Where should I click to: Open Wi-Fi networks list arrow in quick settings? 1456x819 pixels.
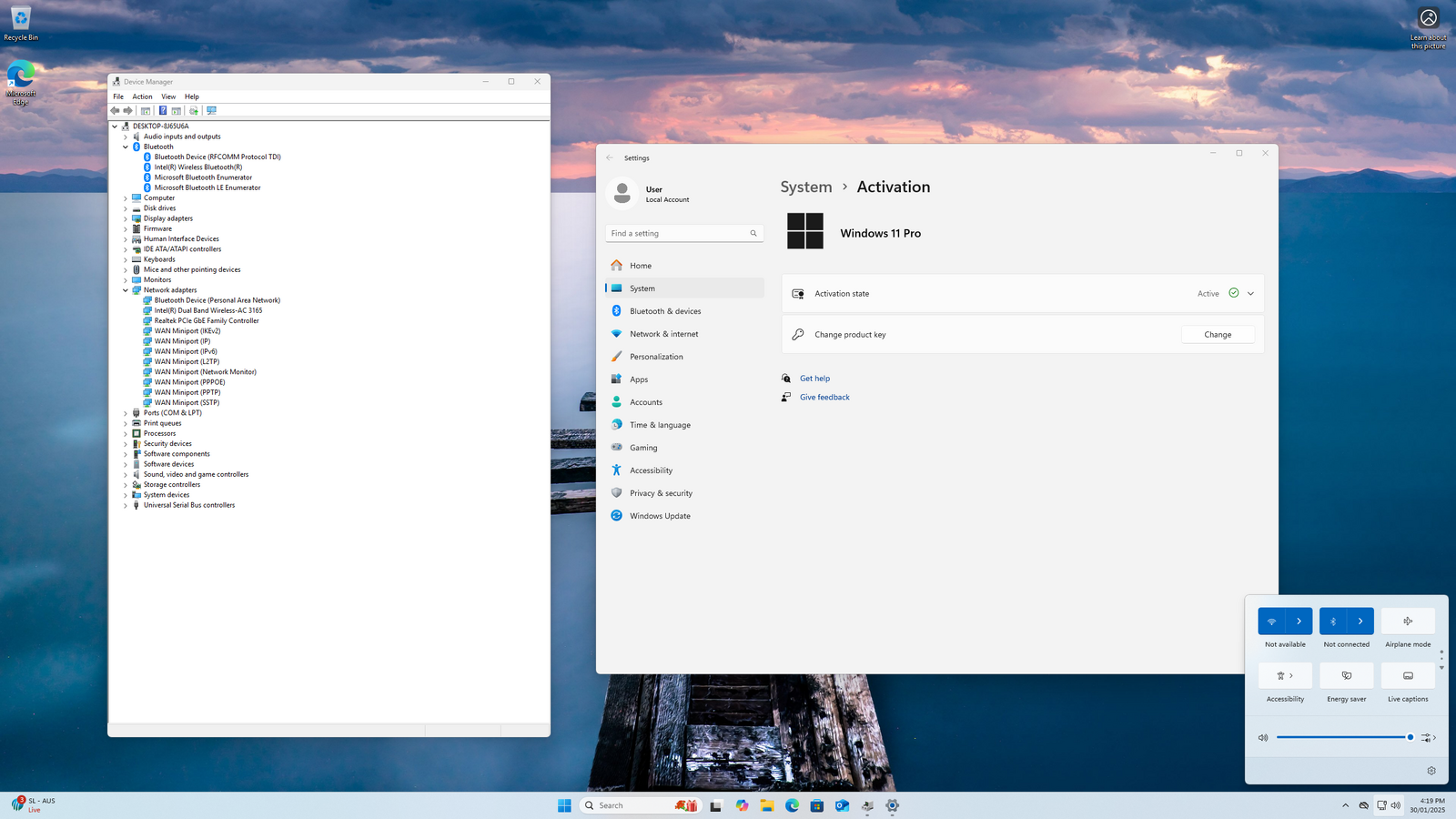click(x=1299, y=622)
